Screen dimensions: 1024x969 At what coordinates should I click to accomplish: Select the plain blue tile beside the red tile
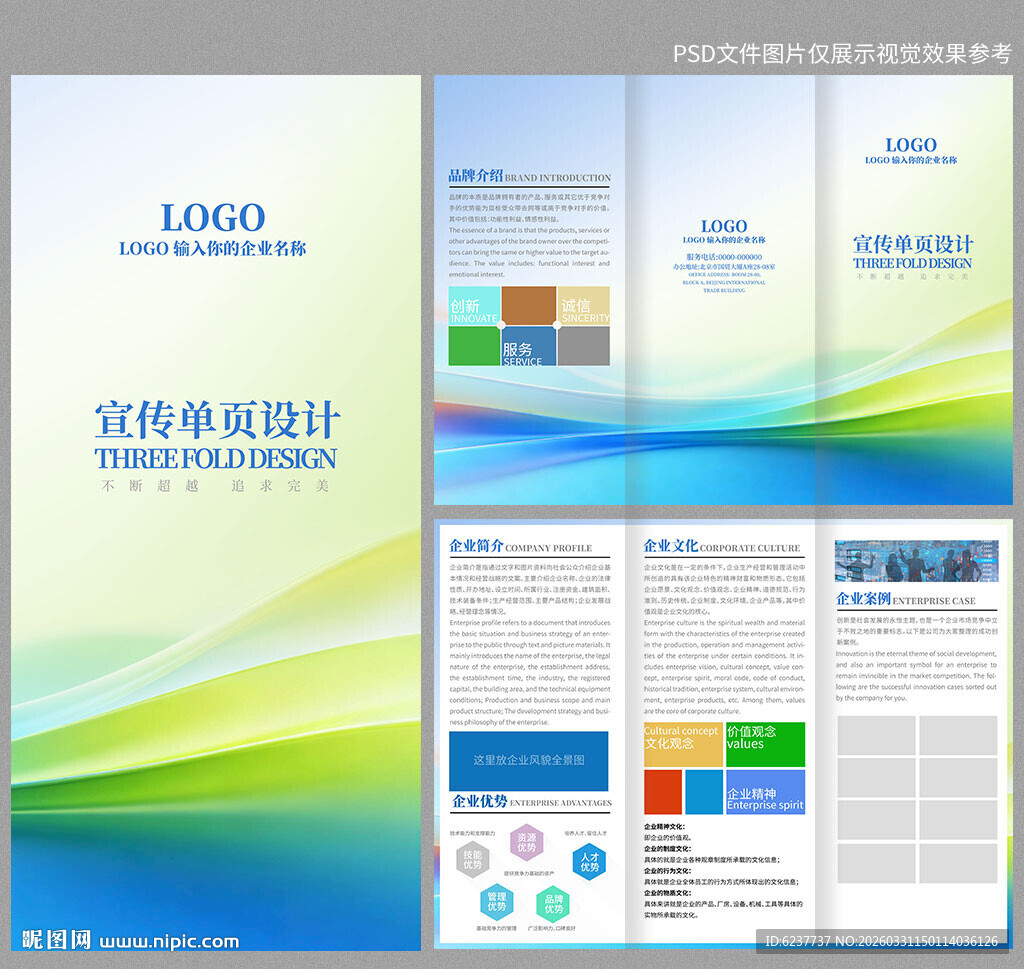point(704,792)
